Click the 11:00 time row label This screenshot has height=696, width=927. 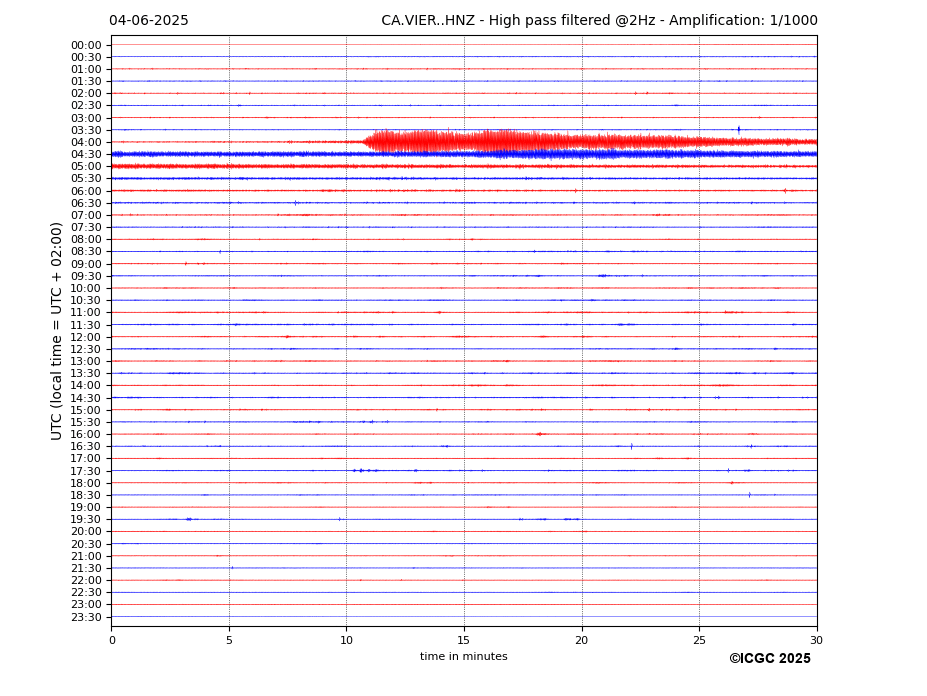[86, 313]
